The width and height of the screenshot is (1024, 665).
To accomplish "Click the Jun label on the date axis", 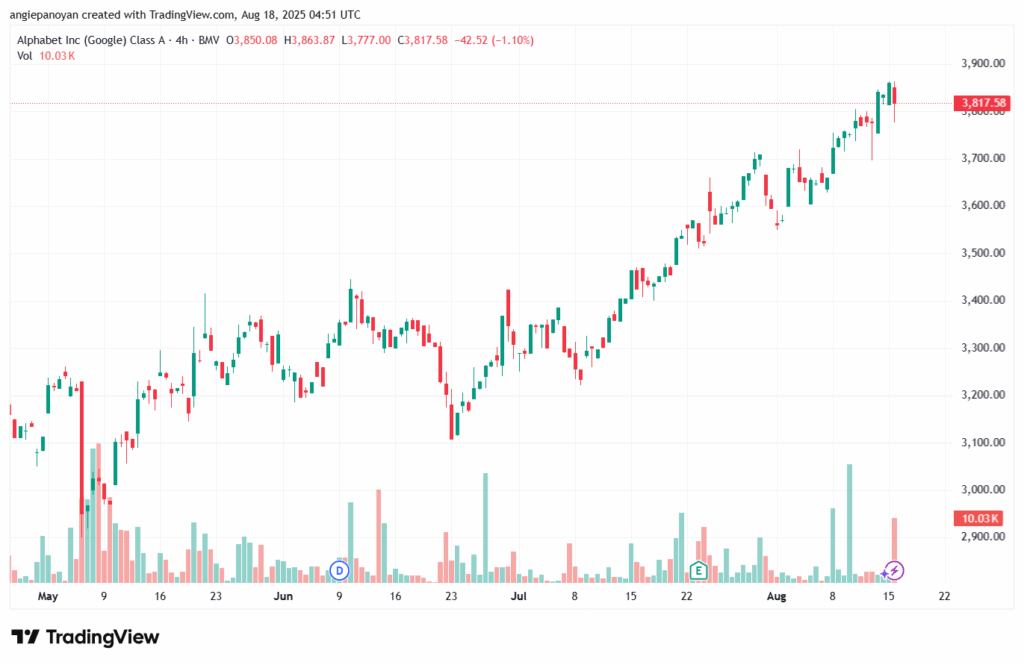I will (x=283, y=596).
